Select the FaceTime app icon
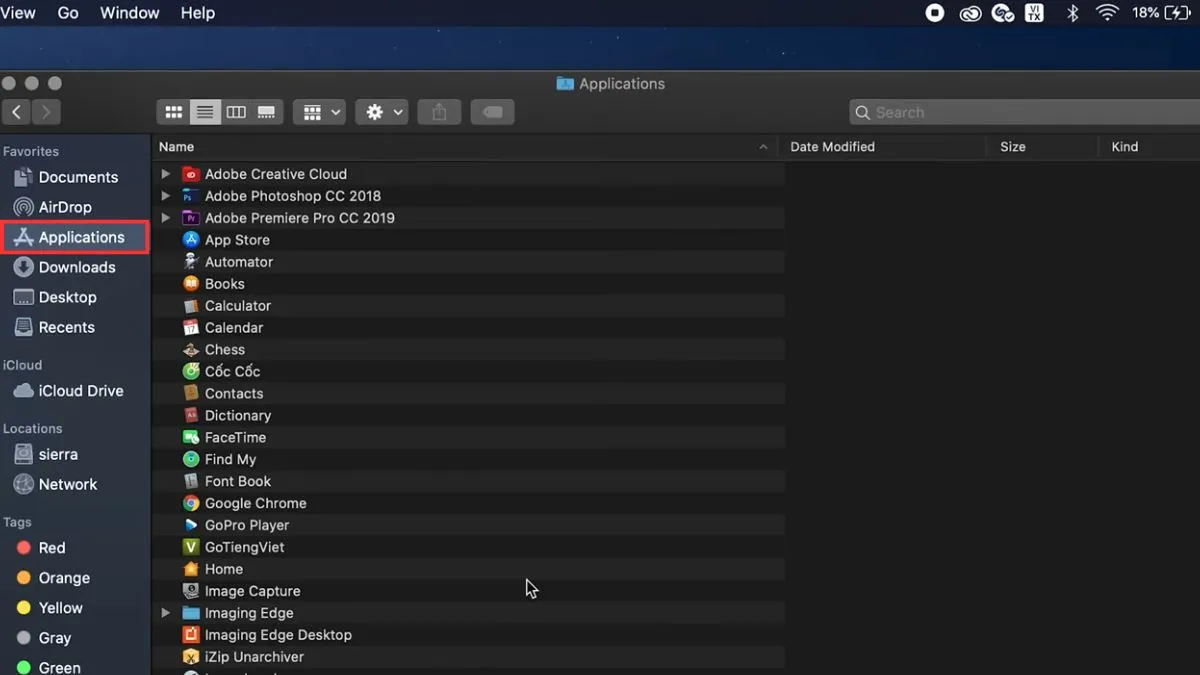This screenshot has height=675, width=1200. (x=191, y=438)
